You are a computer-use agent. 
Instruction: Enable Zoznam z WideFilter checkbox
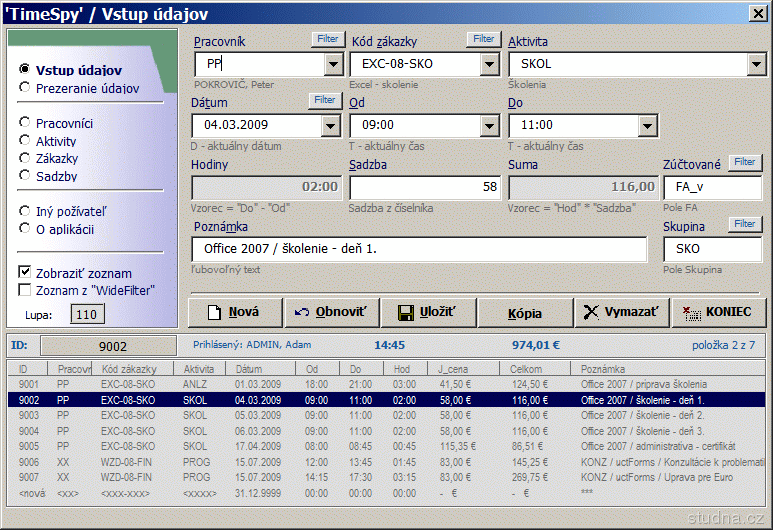click(x=25, y=290)
